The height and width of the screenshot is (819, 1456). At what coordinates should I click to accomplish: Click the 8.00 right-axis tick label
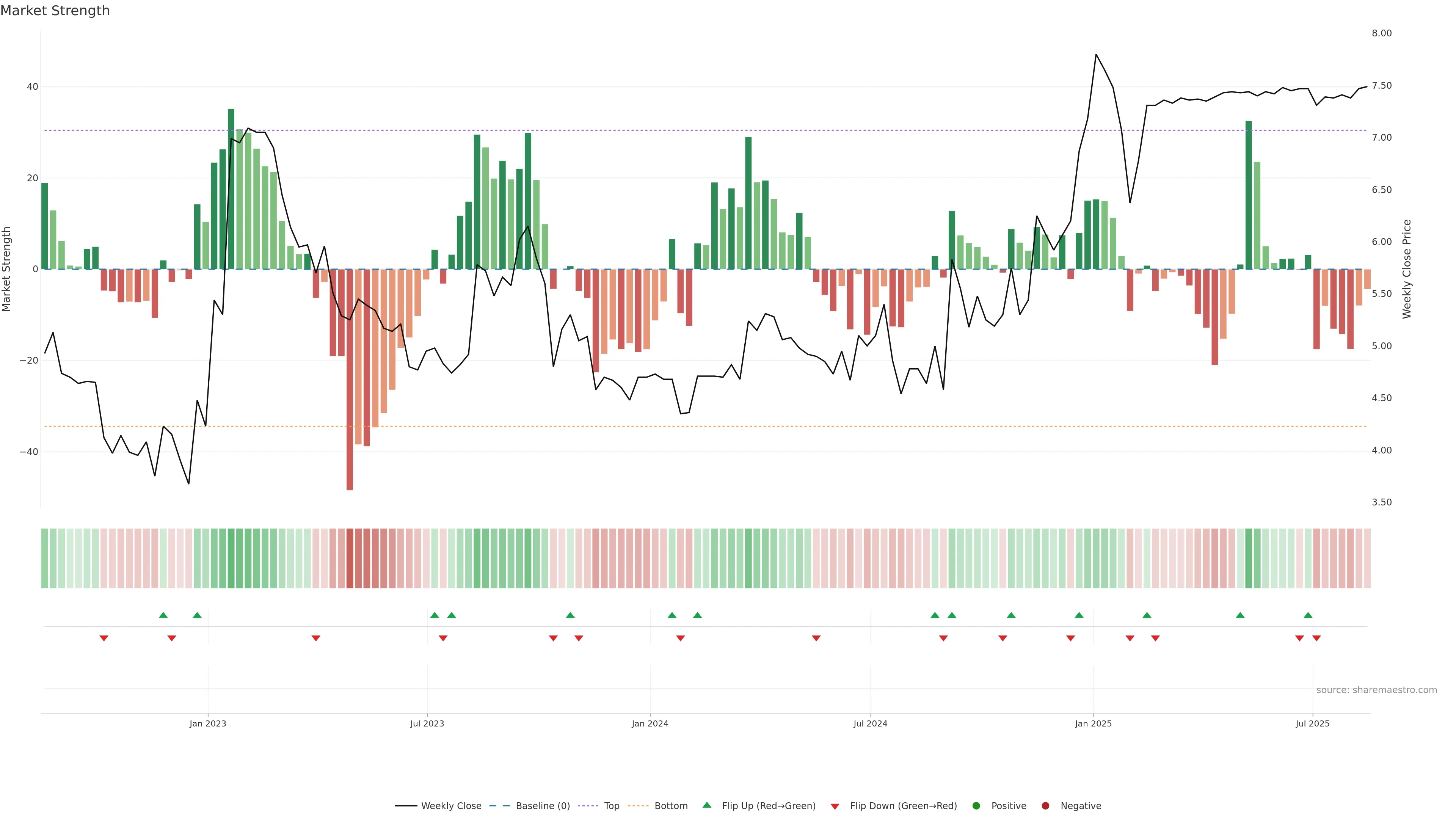tap(1381, 33)
